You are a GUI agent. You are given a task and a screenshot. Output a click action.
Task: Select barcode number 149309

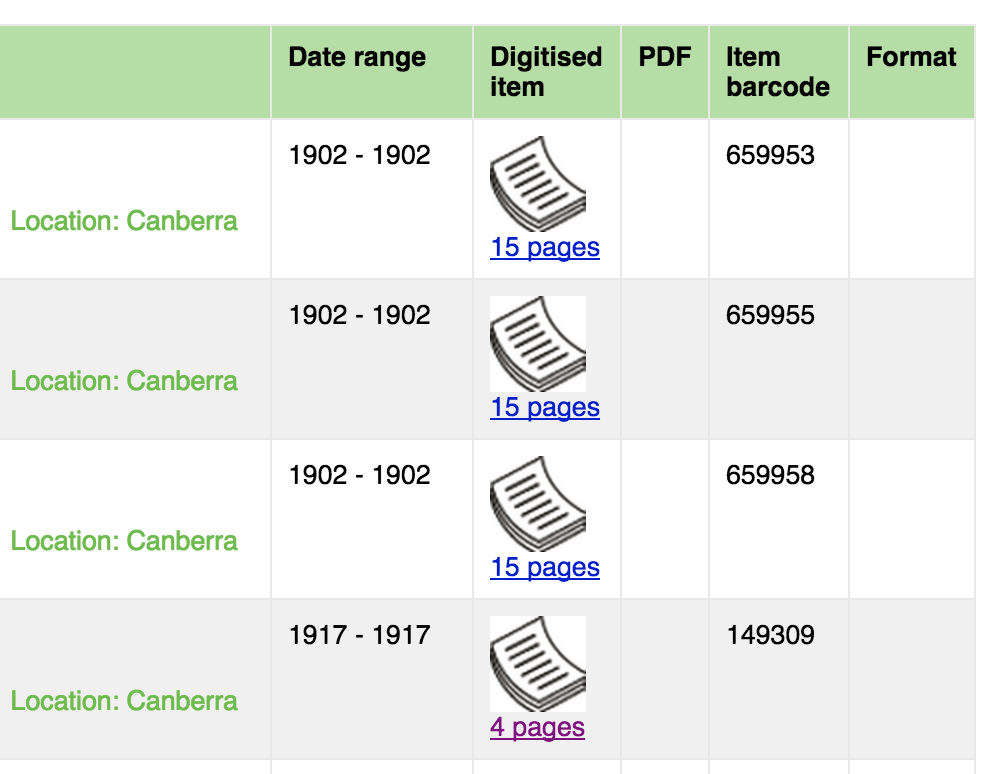point(770,635)
